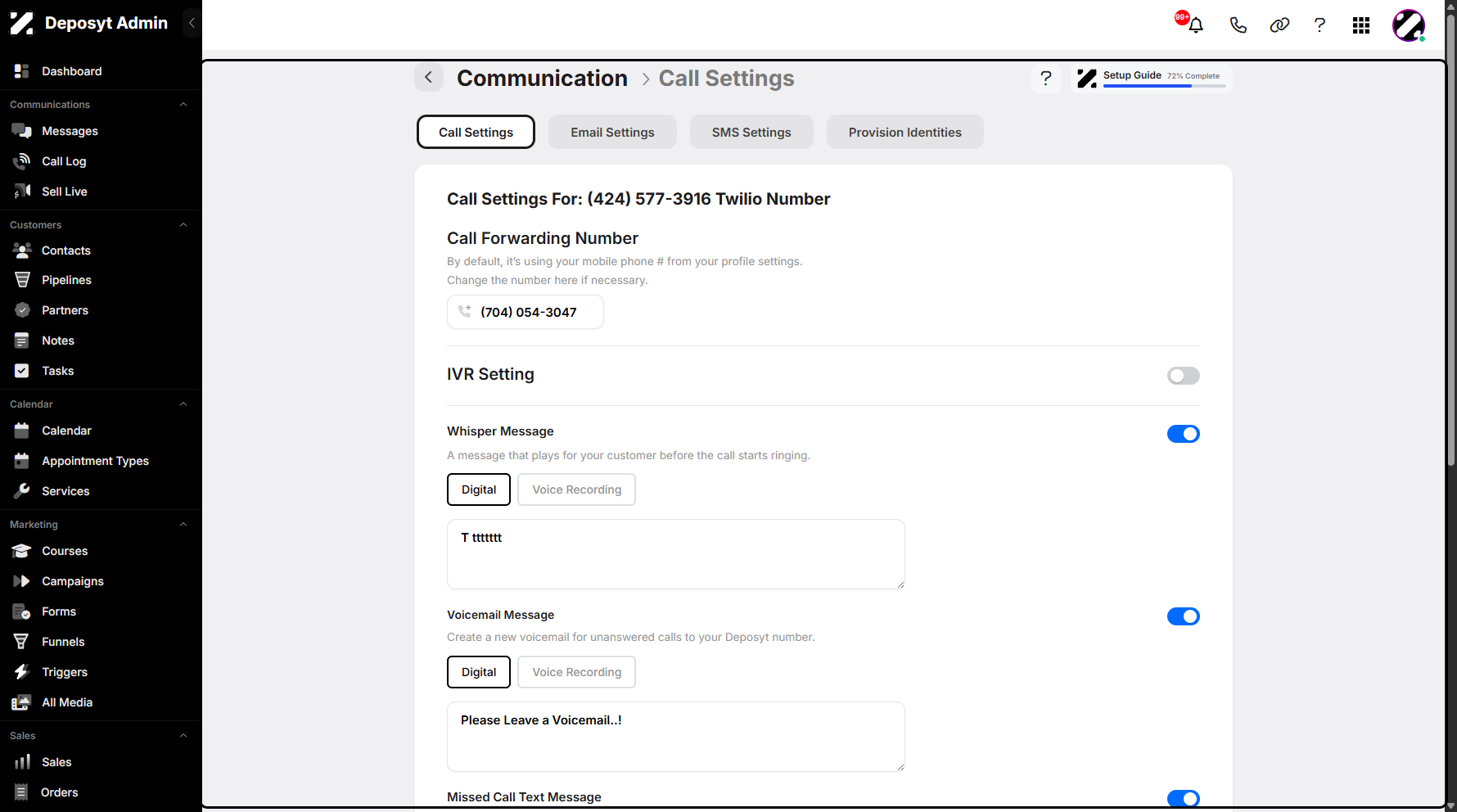
Task: Turn off the Voicemail Message toggle
Action: (1183, 616)
